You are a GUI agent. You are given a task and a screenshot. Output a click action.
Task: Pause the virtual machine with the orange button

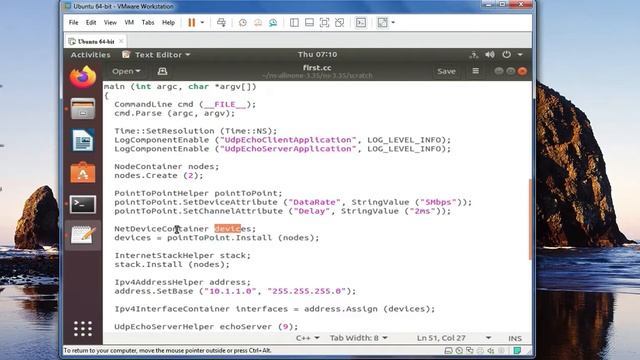[191, 22]
